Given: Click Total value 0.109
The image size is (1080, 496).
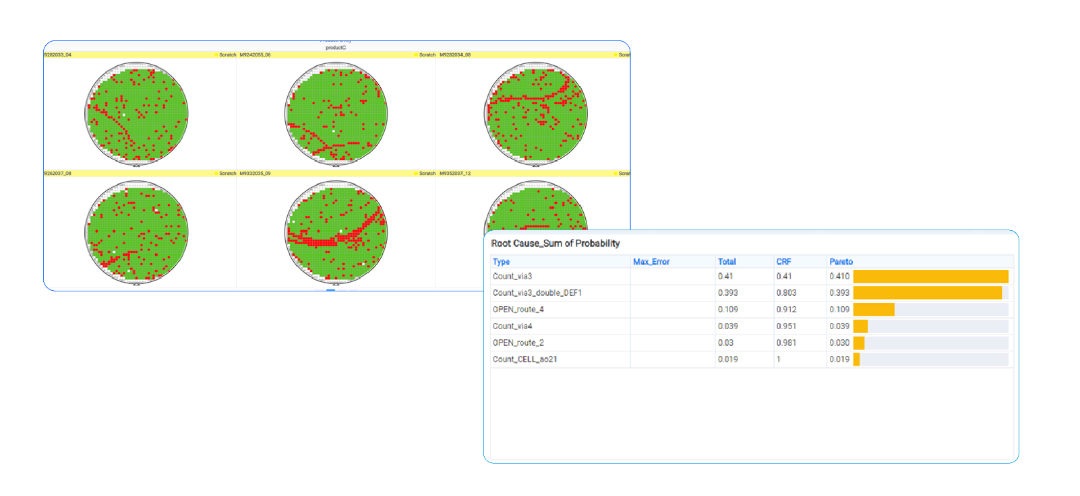Looking at the screenshot, I should pos(728,309).
